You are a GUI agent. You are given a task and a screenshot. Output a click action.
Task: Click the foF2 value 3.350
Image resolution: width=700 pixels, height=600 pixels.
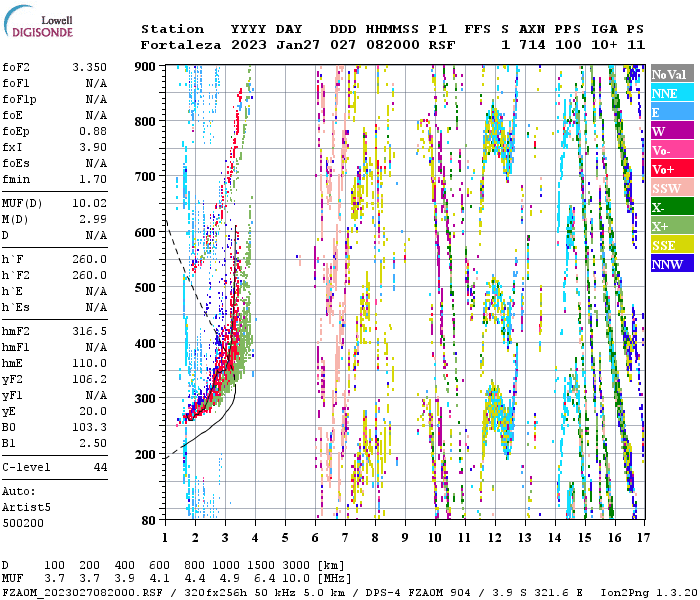[x=89, y=67]
